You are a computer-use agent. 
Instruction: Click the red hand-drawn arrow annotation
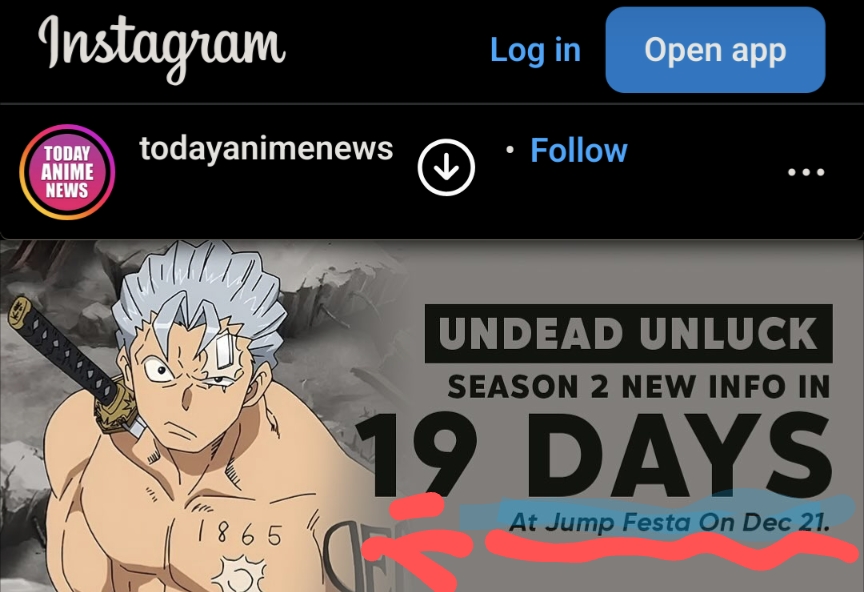pos(419,539)
